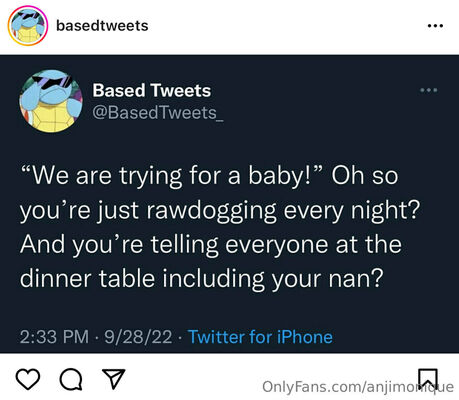Open the tweet's three-dot options menu
Image resolution: width=459 pixels, height=400 pixels.
click(429, 90)
